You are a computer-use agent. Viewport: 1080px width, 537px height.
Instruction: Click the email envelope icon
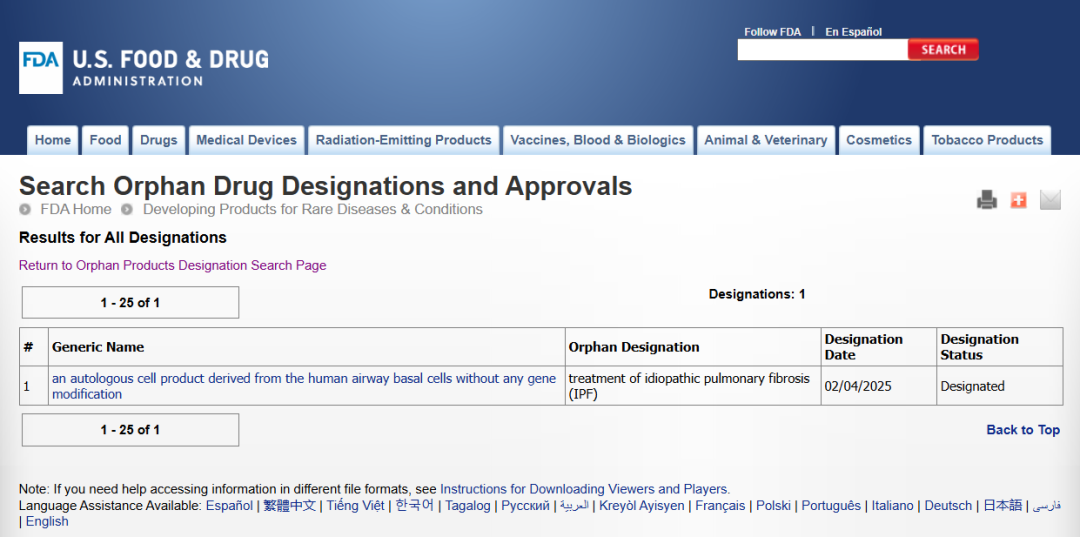coord(1050,200)
